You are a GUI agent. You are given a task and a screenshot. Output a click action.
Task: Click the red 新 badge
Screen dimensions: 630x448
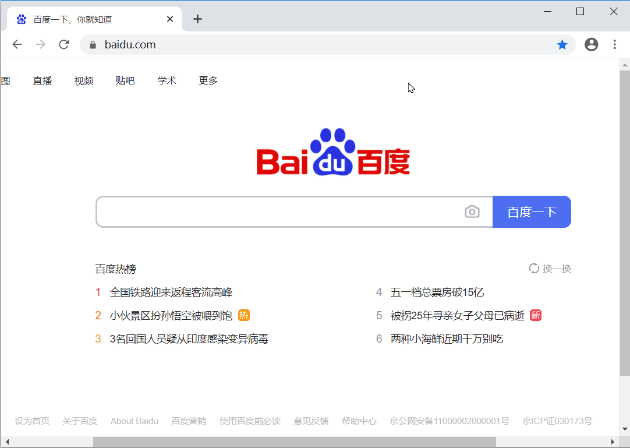536,315
